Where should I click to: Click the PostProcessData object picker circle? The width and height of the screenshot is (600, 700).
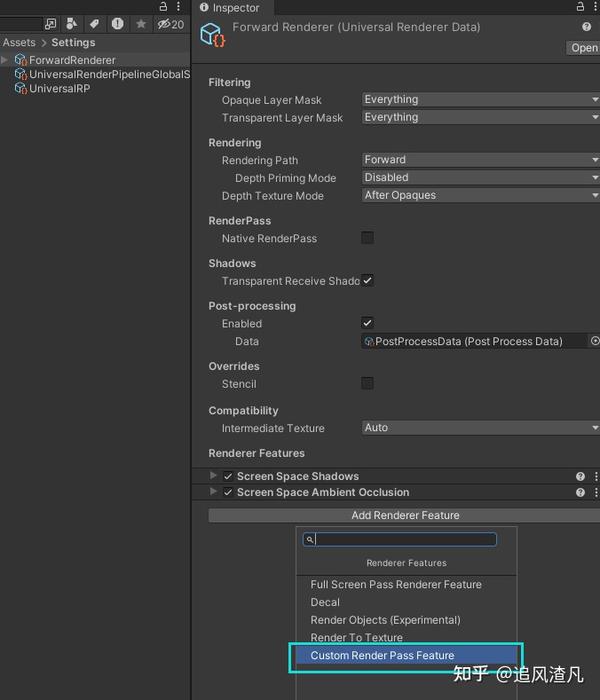595,341
